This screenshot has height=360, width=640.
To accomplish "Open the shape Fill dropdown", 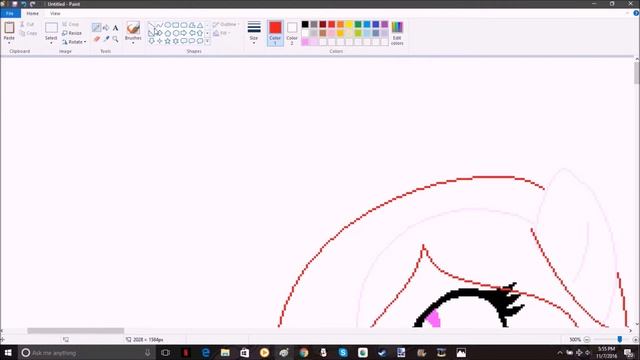I will click(x=222, y=33).
